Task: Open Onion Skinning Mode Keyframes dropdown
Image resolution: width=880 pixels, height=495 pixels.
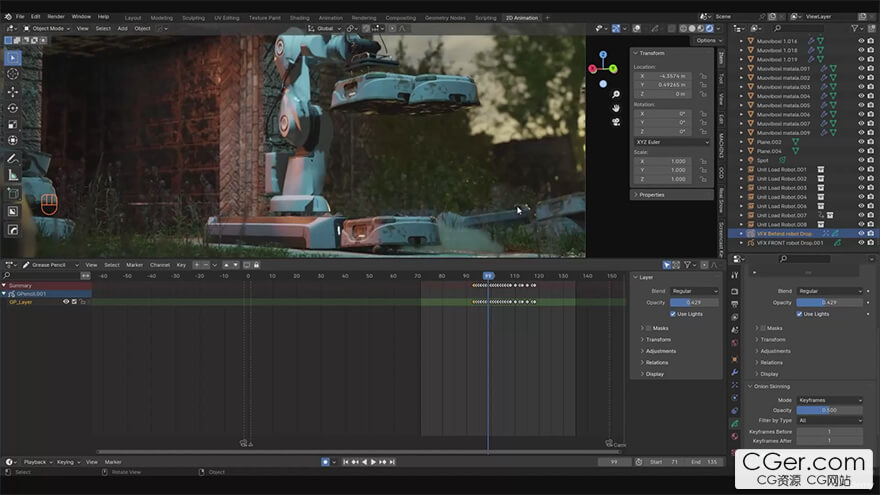Action: tap(829, 401)
